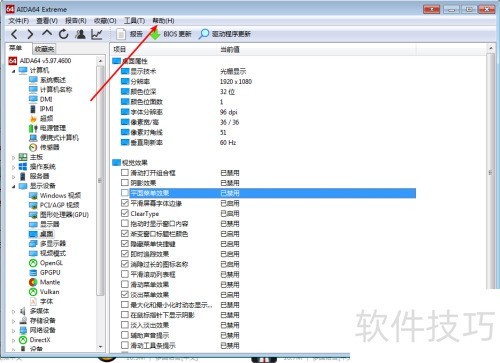Click the line chart toolbar icon

(x=97, y=34)
